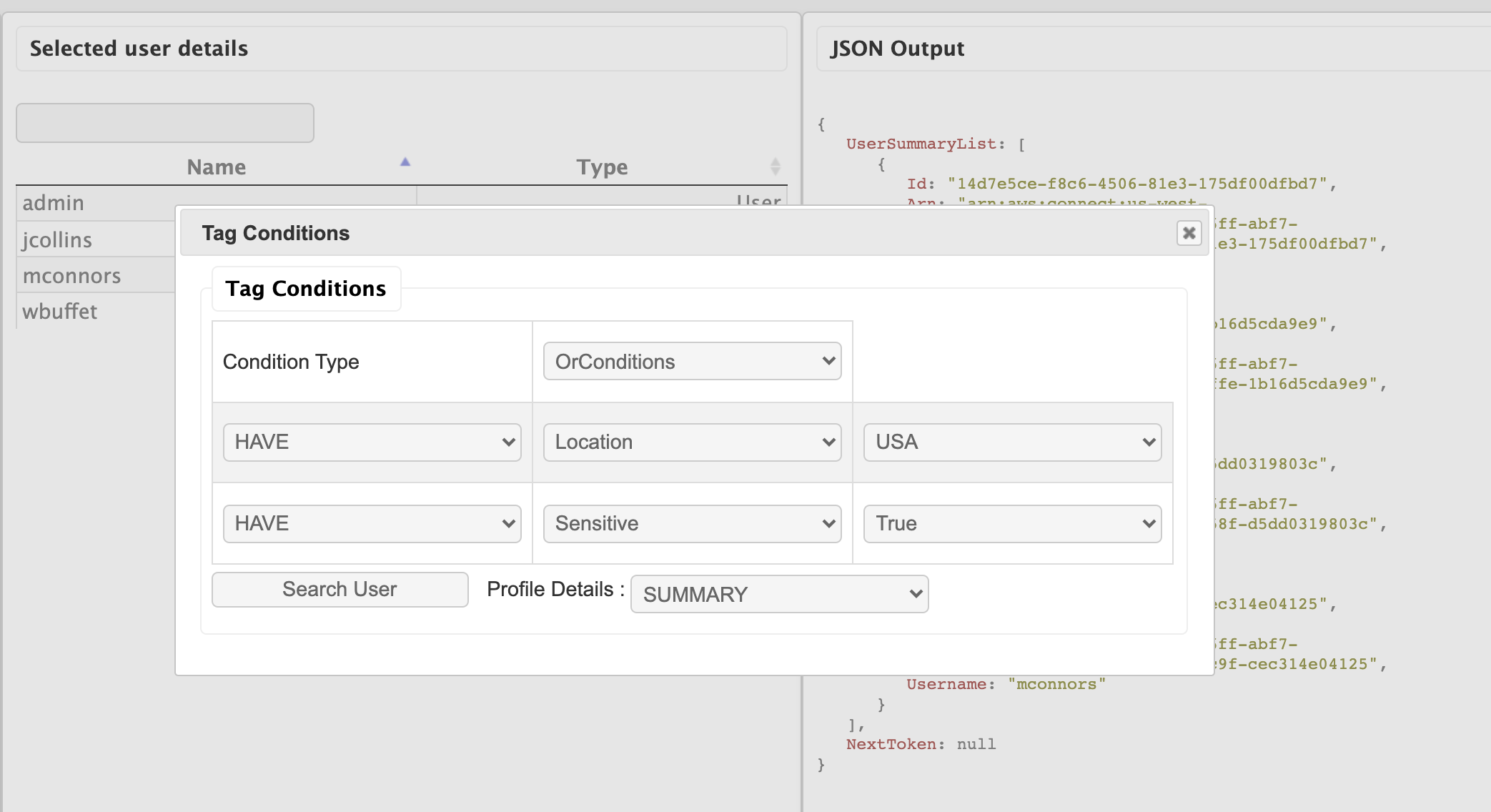This screenshot has height=812, width=1491.
Task: Open the True value dropdown
Action: (x=1012, y=524)
